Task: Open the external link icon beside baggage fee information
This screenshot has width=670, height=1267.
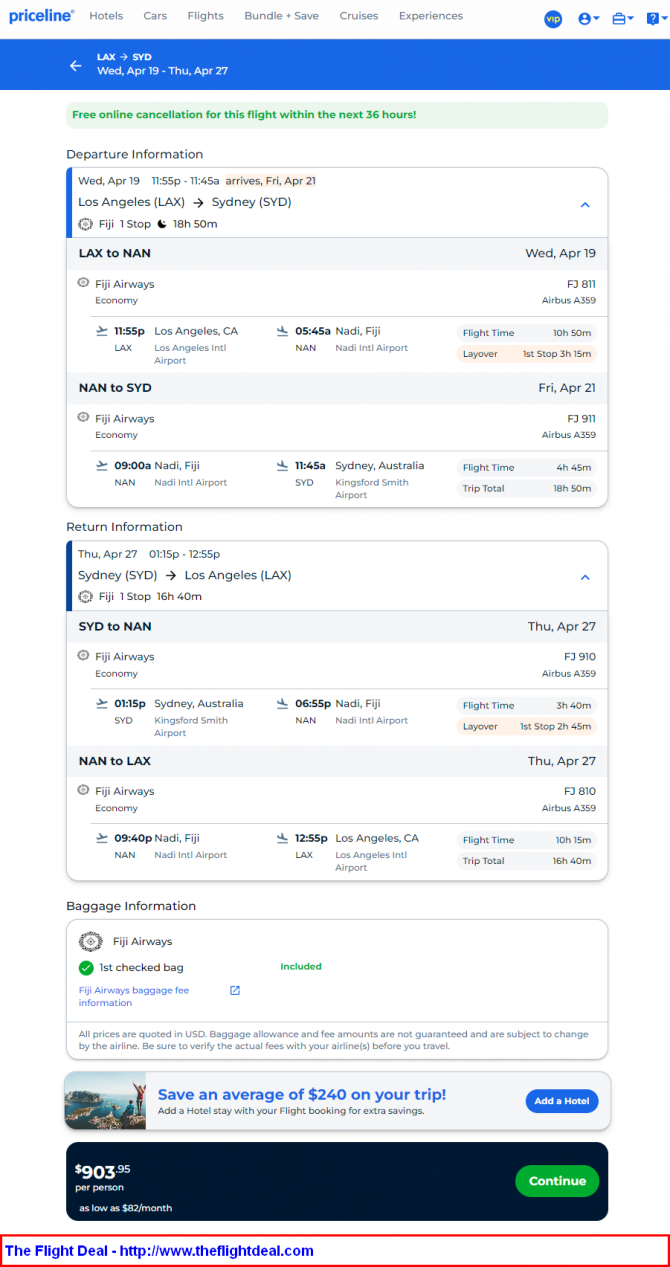Action: [235, 990]
